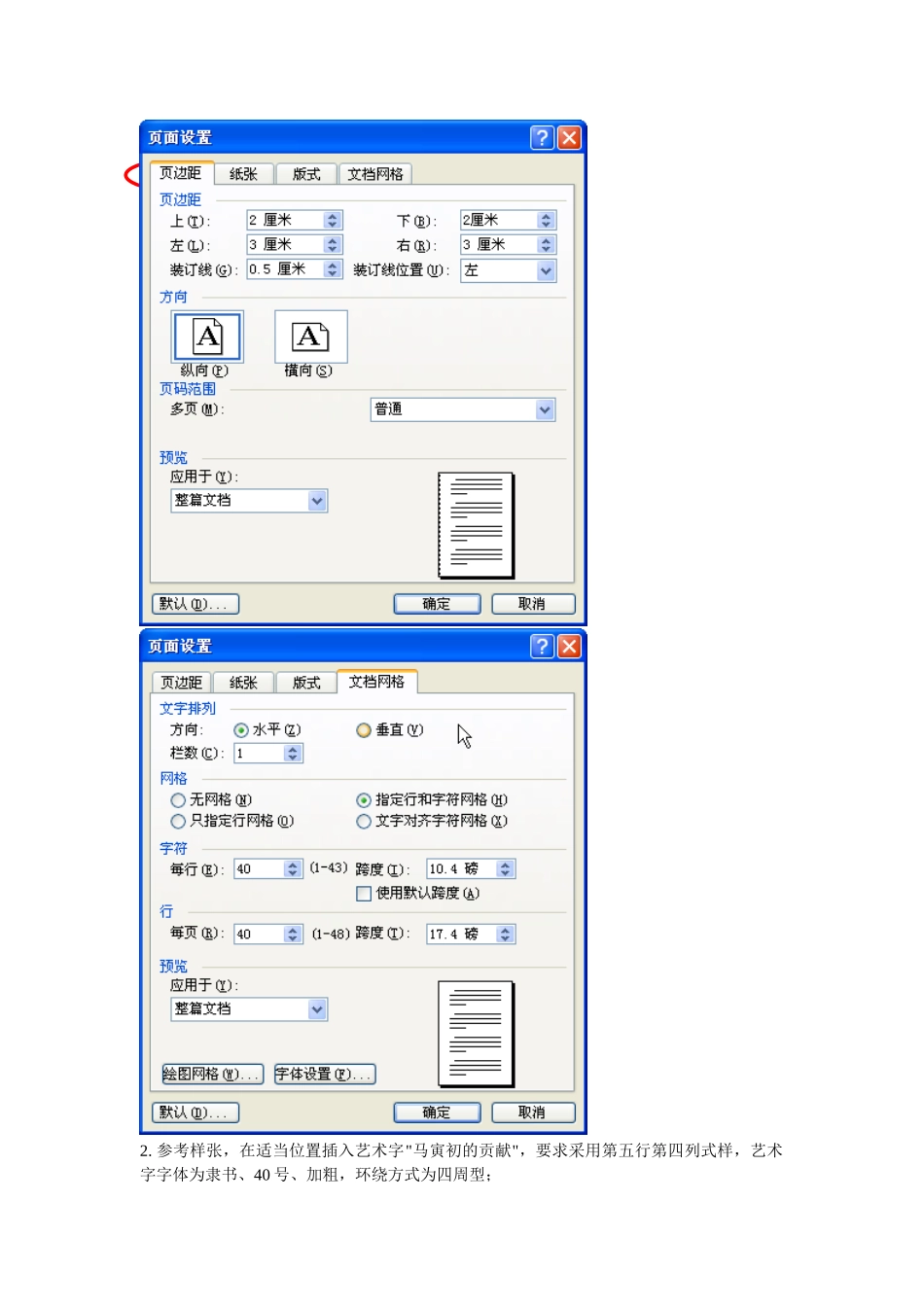Adjust character 跨度 10.4 磅 stepper
The height and width of the screenshot is (1307, 924).
pos(505,869)
